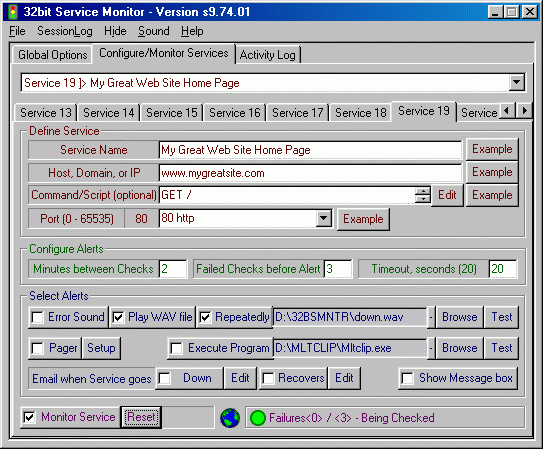This screenshot has width=543, height=449.
Task: Click the Failures<0> / <3> status text
Action: point(351,418)
